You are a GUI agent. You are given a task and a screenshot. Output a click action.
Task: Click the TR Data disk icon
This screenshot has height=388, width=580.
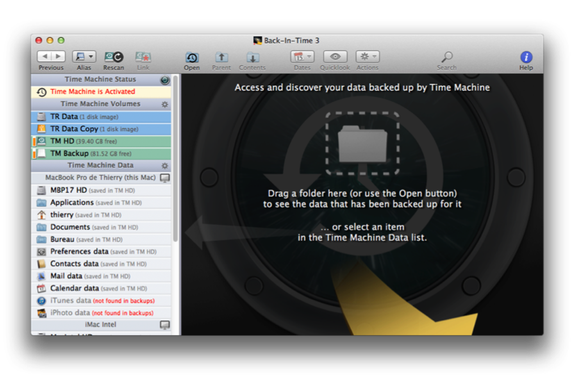click(41, 117)
